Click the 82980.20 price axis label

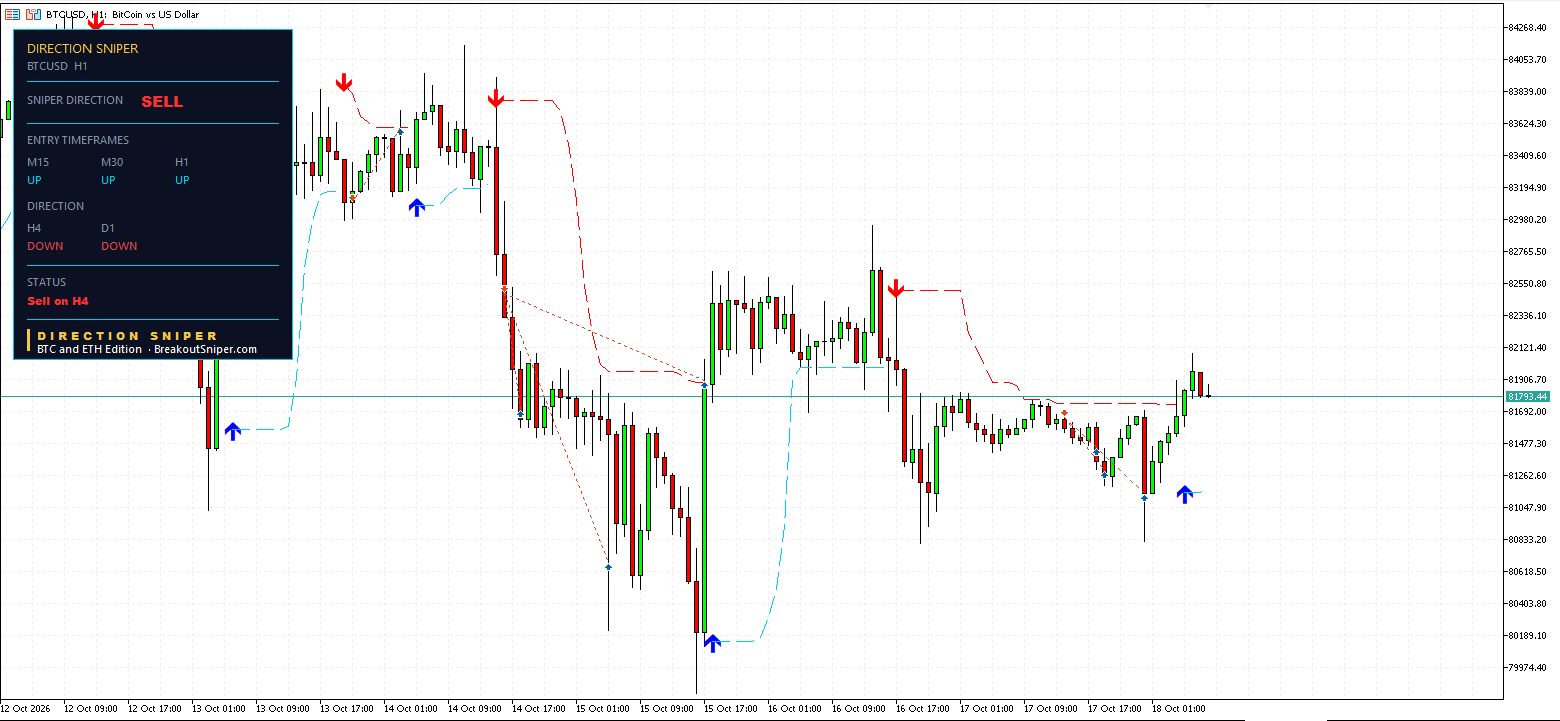[1527, 219]
